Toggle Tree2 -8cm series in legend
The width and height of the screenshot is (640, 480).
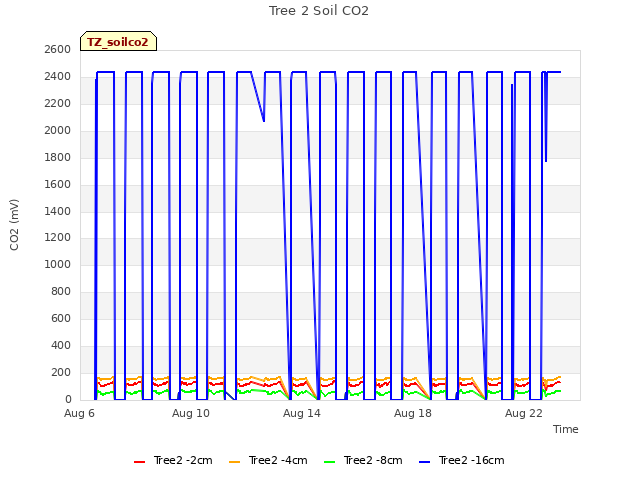pyautogui.click(x=363, y=460)
